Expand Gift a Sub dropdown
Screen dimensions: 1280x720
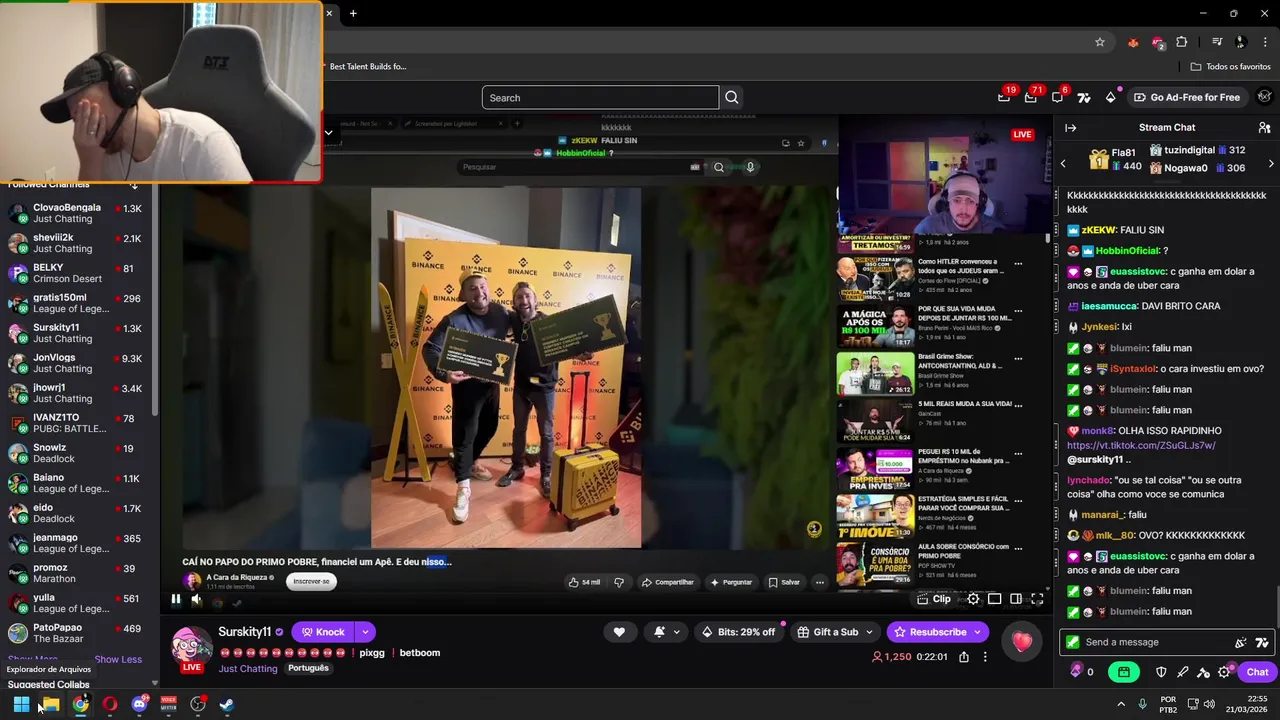(x=868, y=632)
